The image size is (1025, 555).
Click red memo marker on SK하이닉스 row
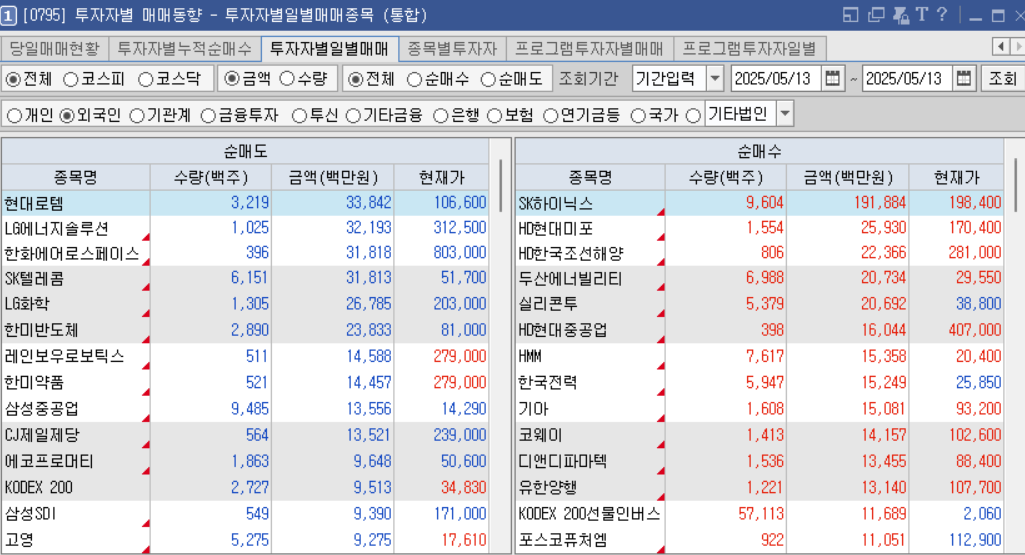coord(661,212)
